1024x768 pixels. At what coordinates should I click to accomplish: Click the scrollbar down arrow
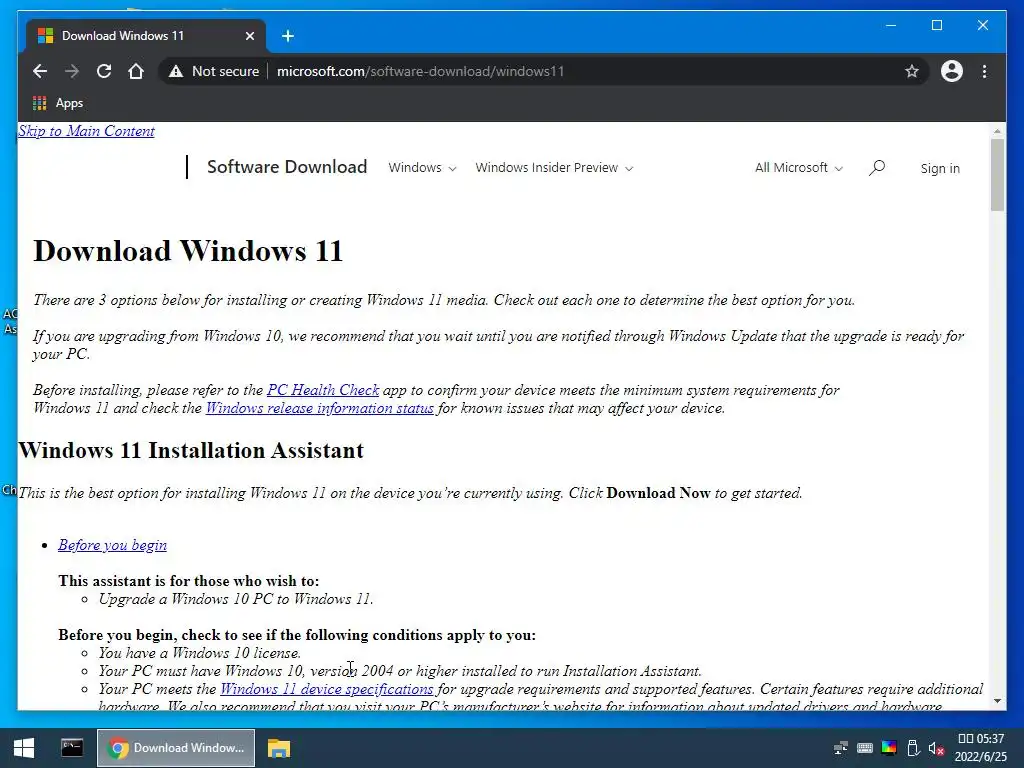pos(997,701)
